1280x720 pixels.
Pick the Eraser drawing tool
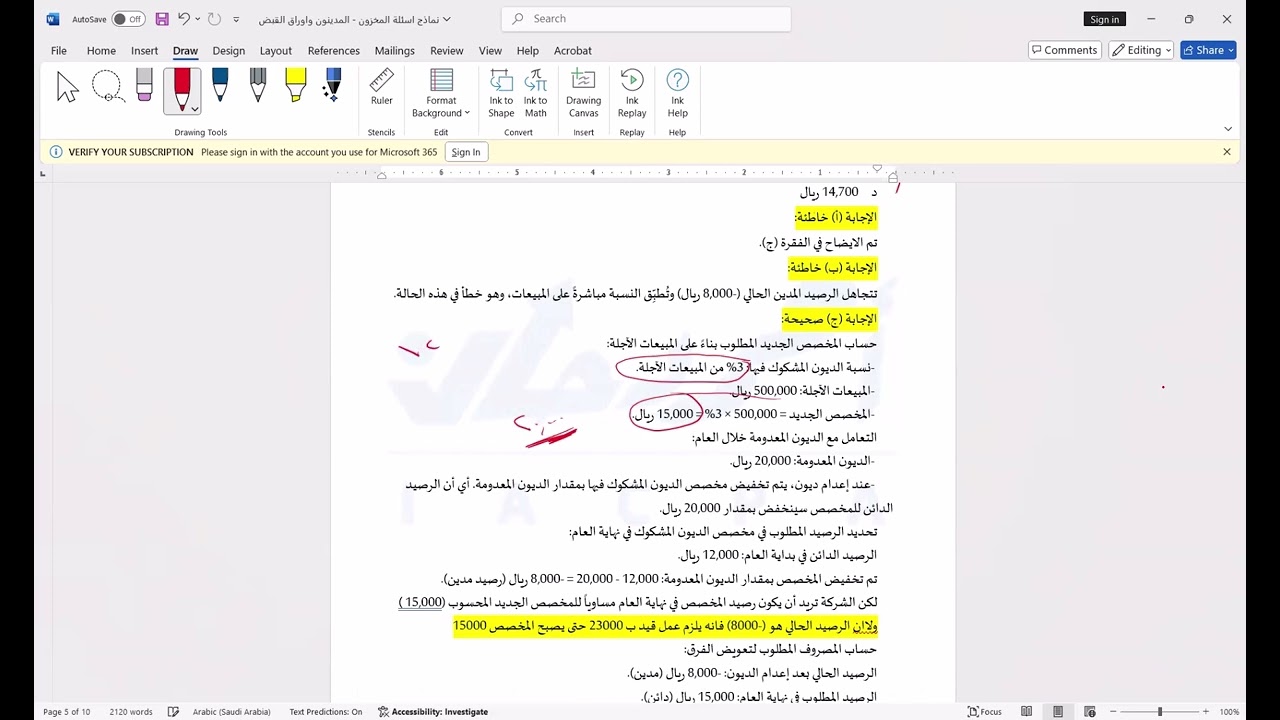144,86
